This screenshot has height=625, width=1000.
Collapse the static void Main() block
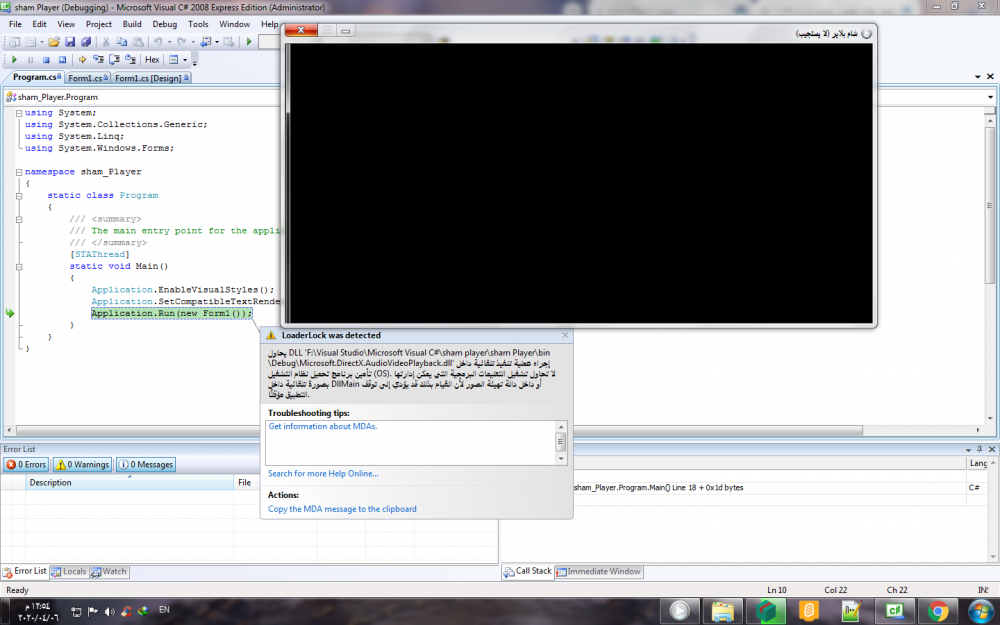18,267
